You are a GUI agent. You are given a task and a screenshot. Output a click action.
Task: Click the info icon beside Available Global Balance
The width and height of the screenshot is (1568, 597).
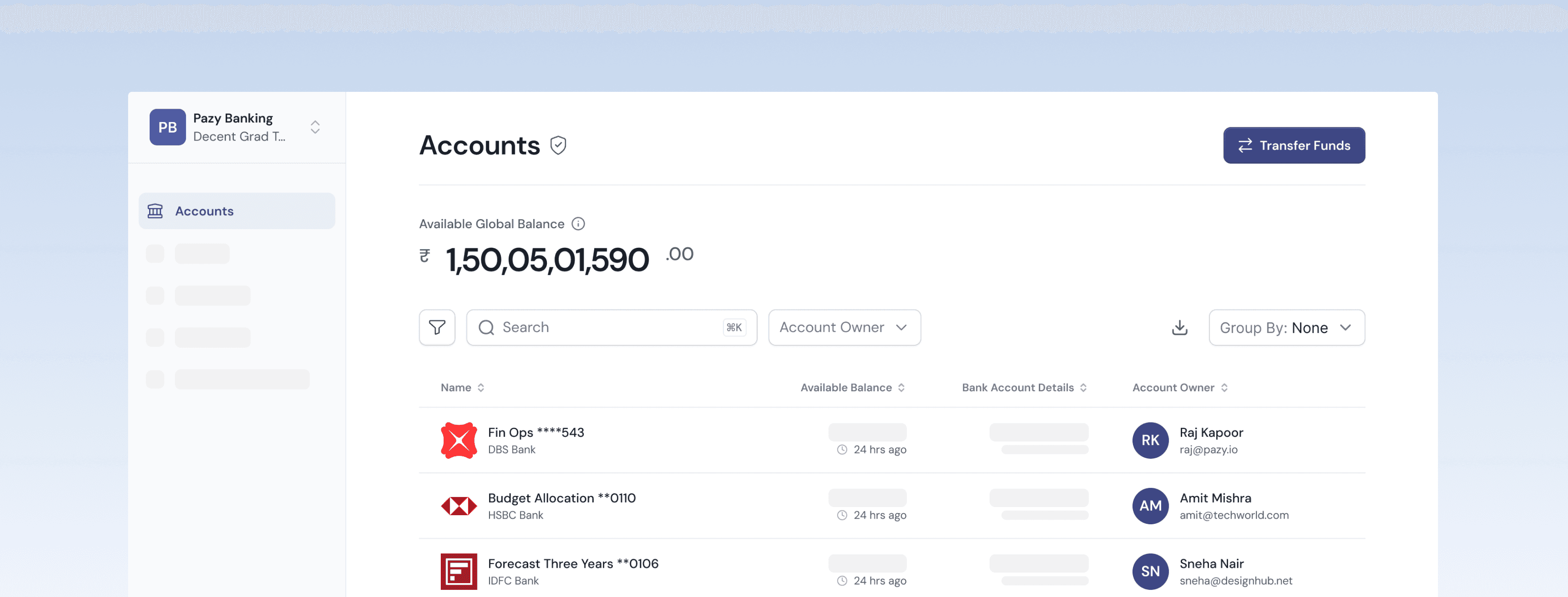578,223
